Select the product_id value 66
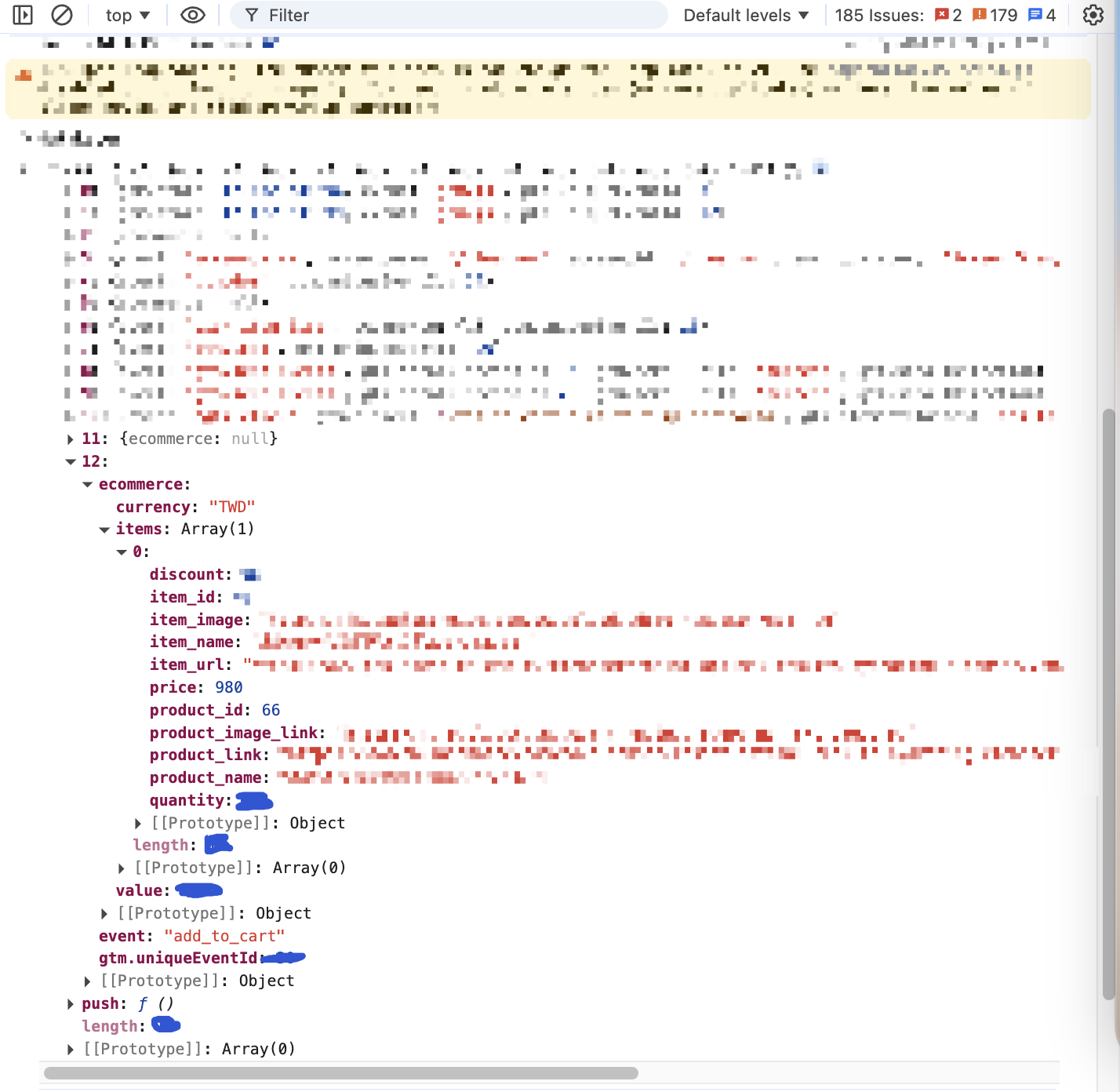Viewport: 1120px width, 1092px height. click(271, 710)
